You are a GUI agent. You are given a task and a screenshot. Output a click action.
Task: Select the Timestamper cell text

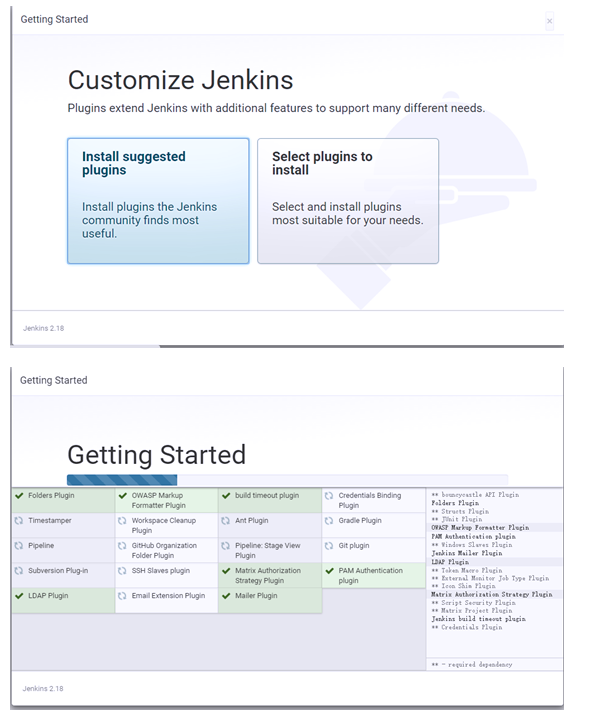tap(50, 520)
